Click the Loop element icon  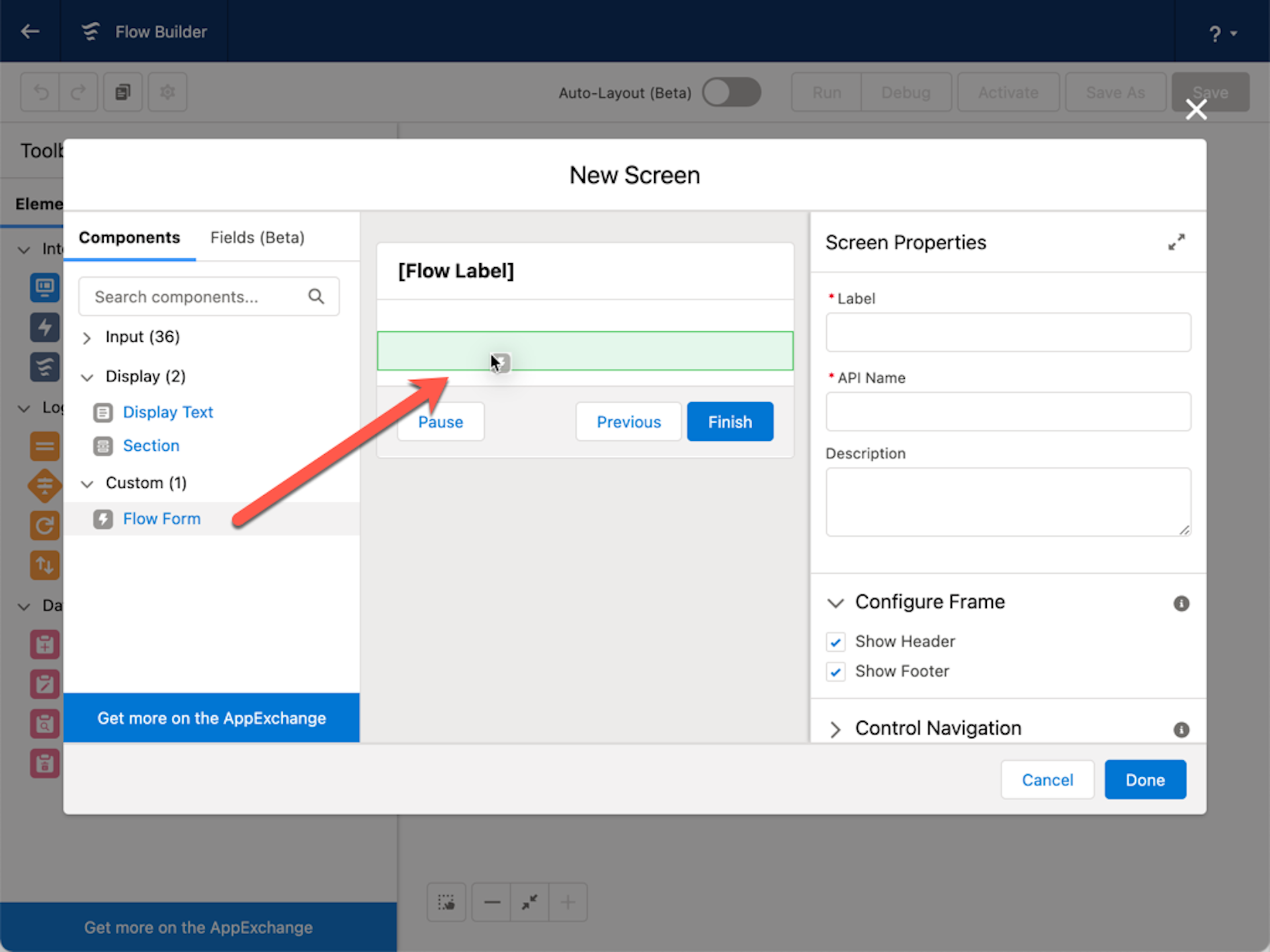pos(44,526)
